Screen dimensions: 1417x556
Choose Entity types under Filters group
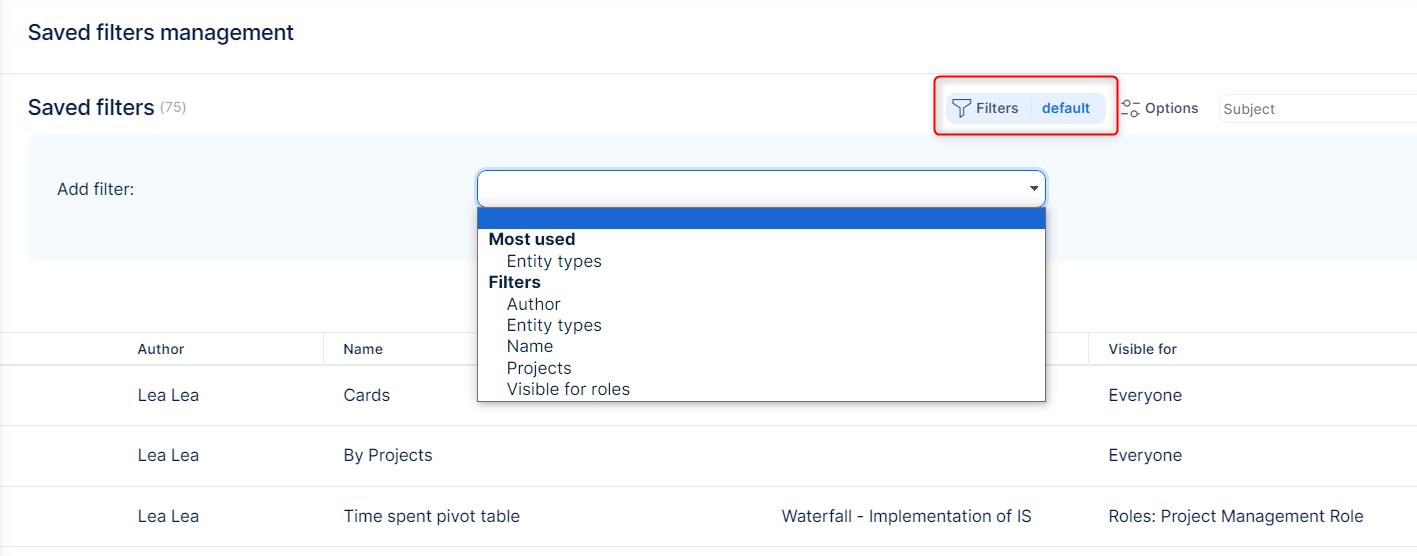point(554,325)
